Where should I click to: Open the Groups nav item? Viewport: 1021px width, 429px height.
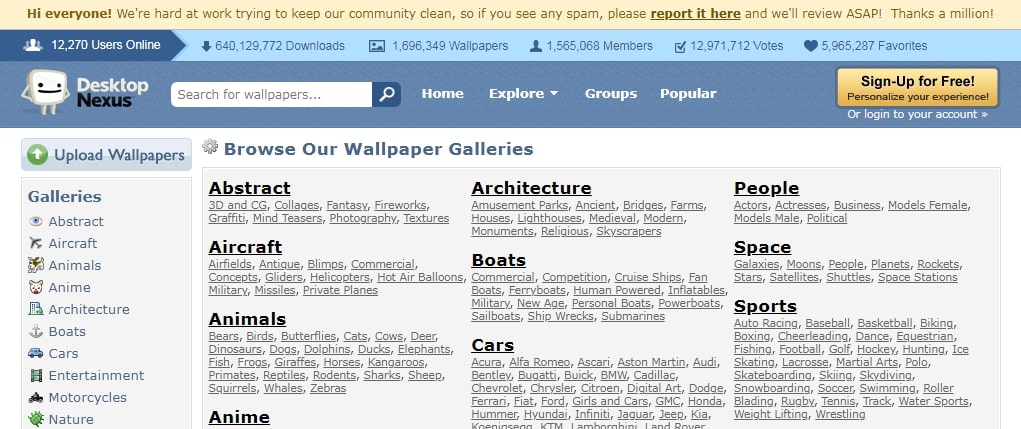point(610,94)
